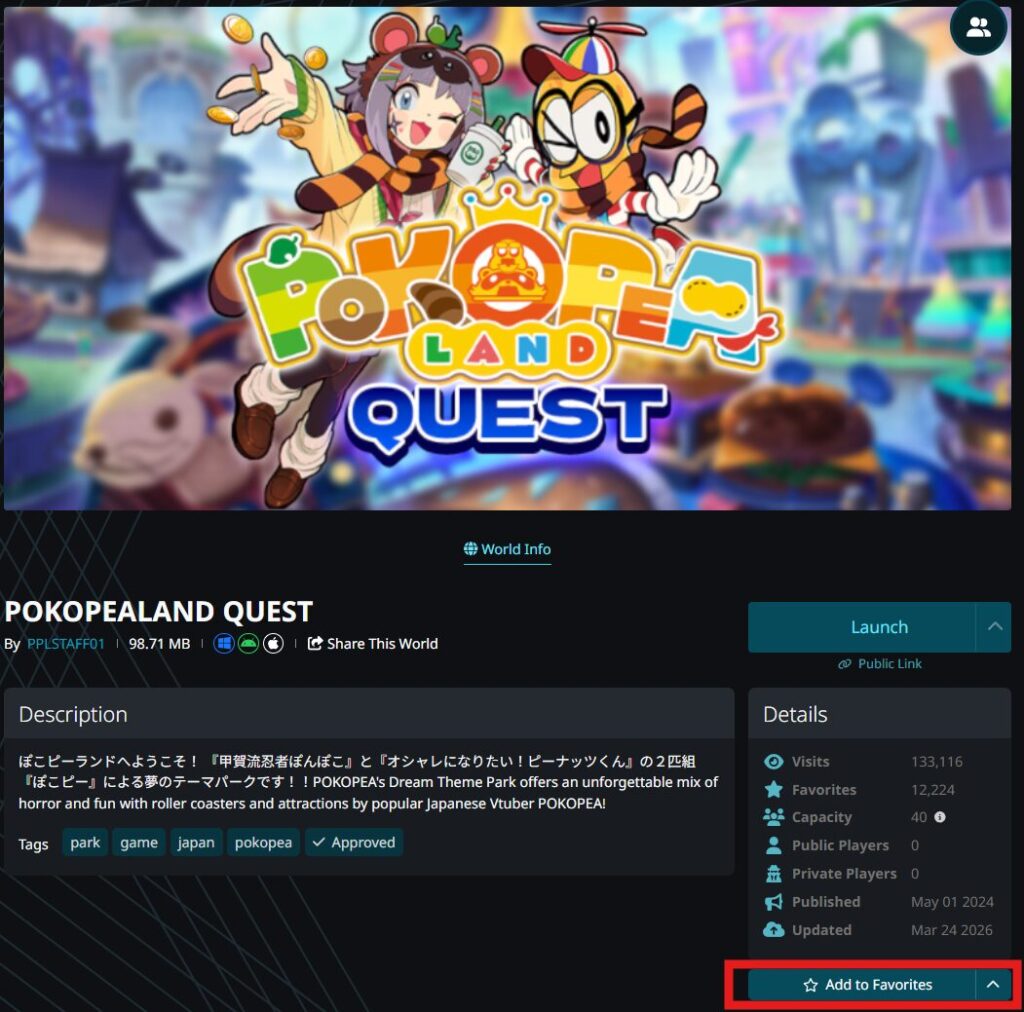Click the Apple iOS platform icon
The image size is (1024, 1012).
(x=273, y=644)
